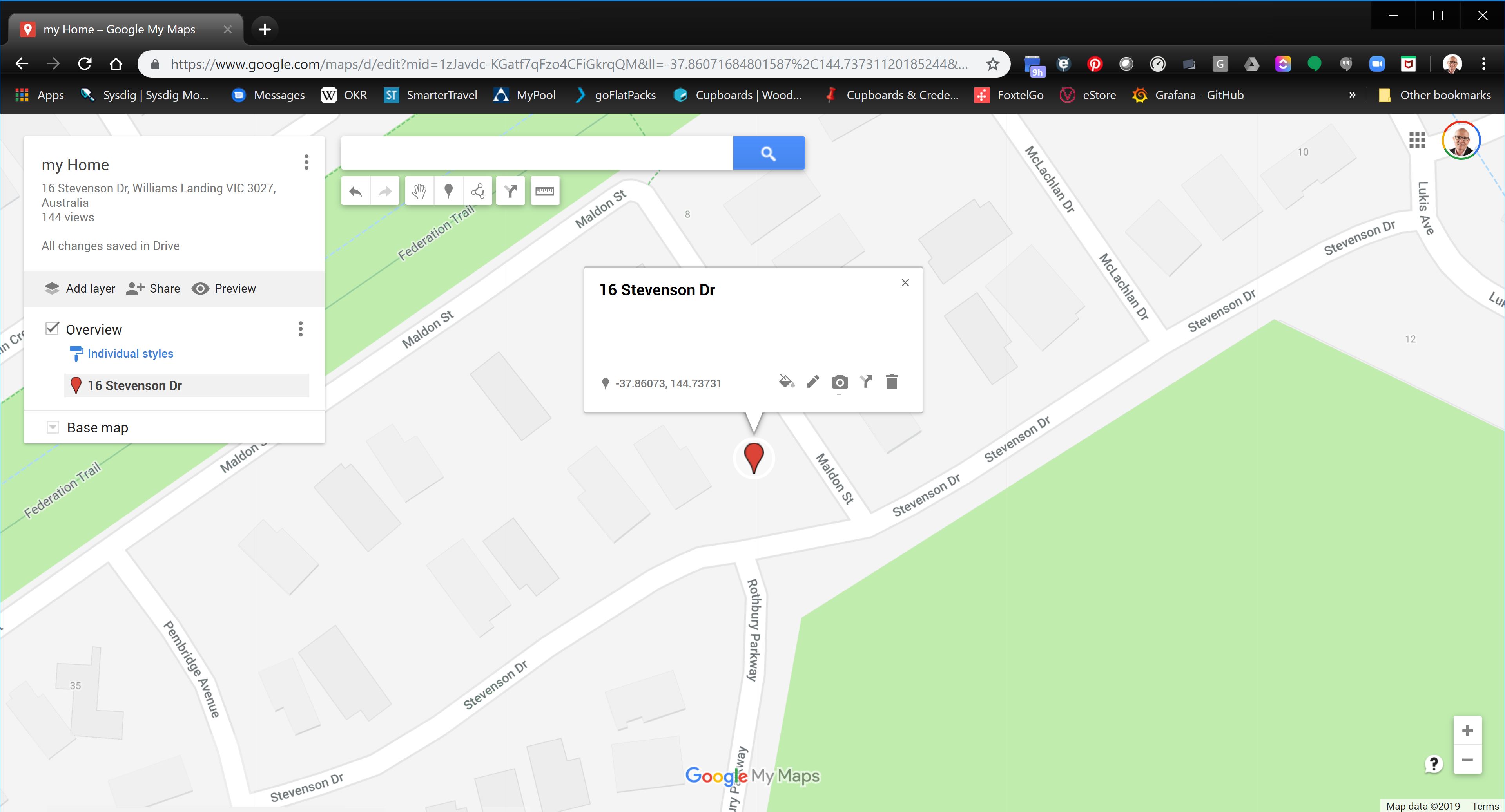The width and height of the screenshot is (1505, 812).
Task: Zoom out with the minus button
Action: (1467, 760)
